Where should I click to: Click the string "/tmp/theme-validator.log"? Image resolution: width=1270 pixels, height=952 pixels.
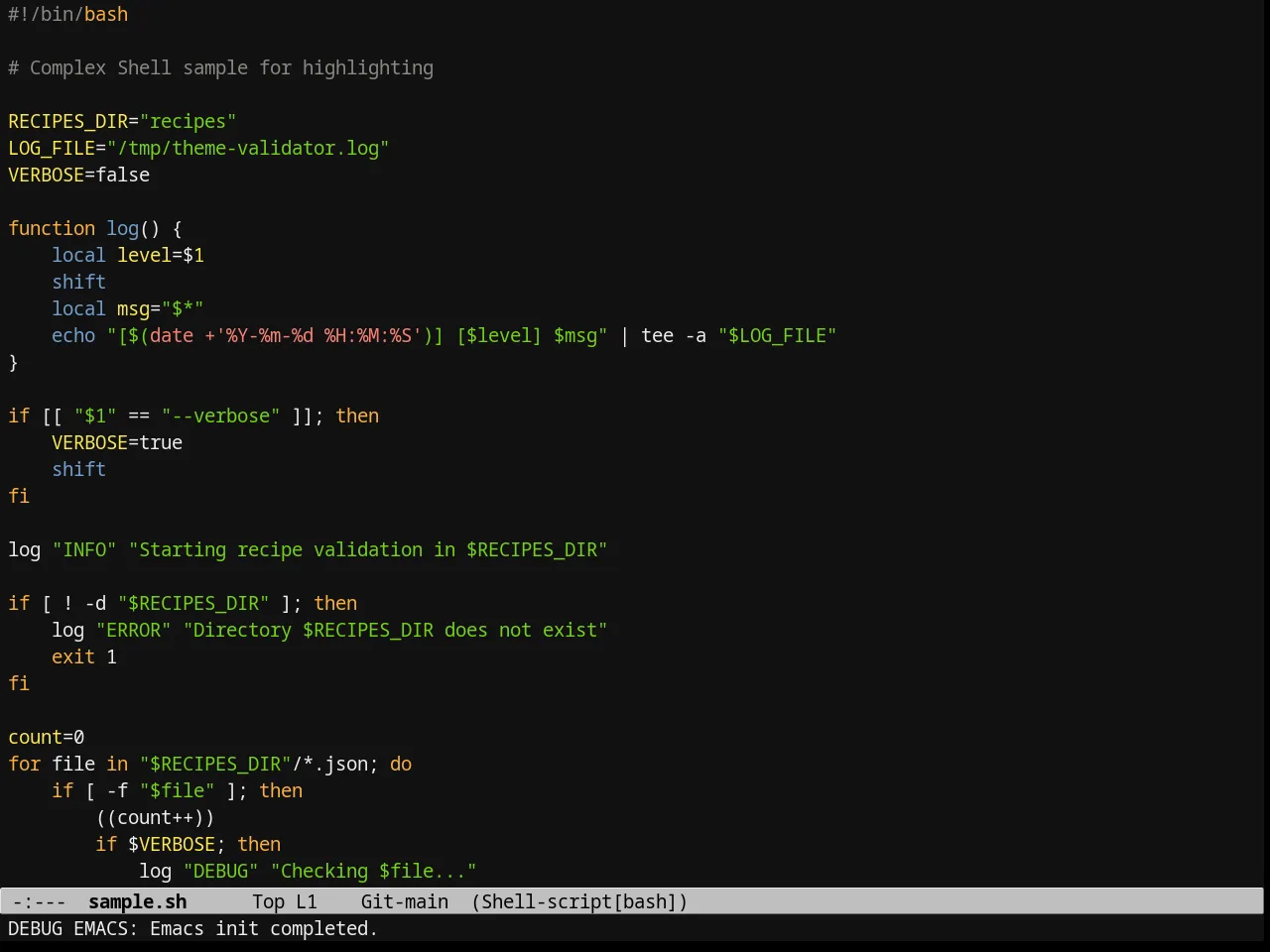click(248, 148)
